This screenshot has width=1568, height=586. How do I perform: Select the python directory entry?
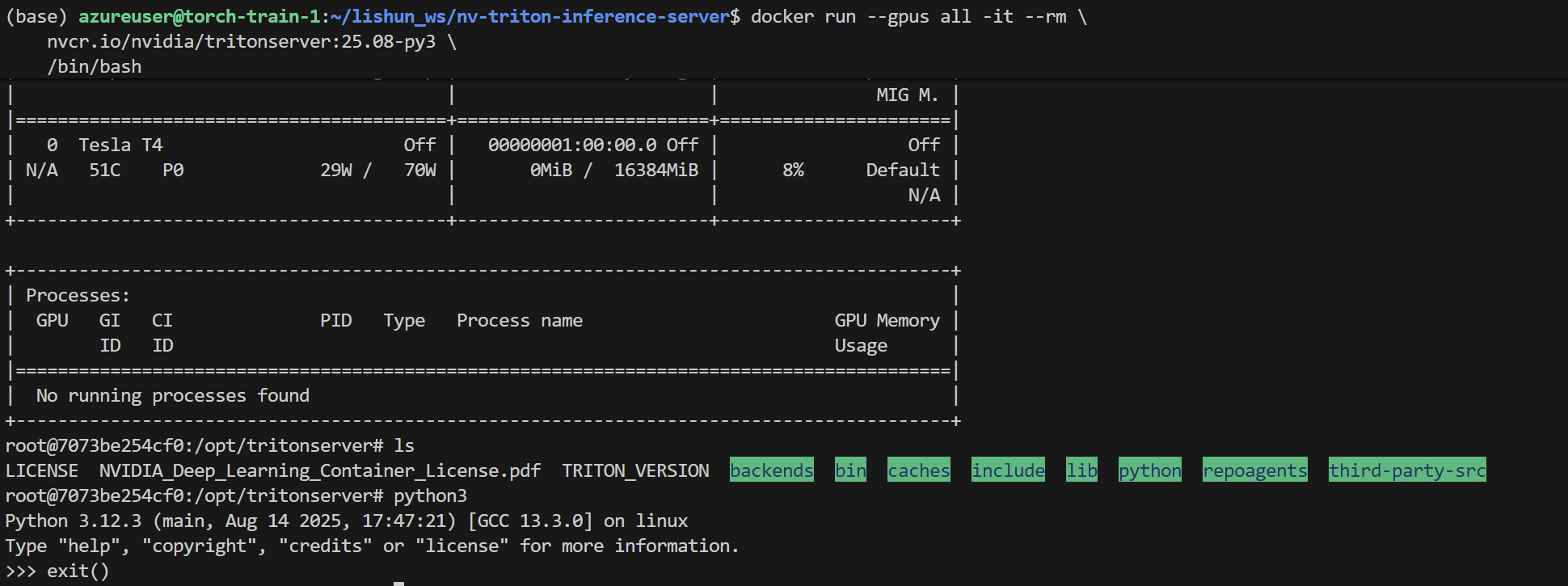click(x=1149, y=470)
